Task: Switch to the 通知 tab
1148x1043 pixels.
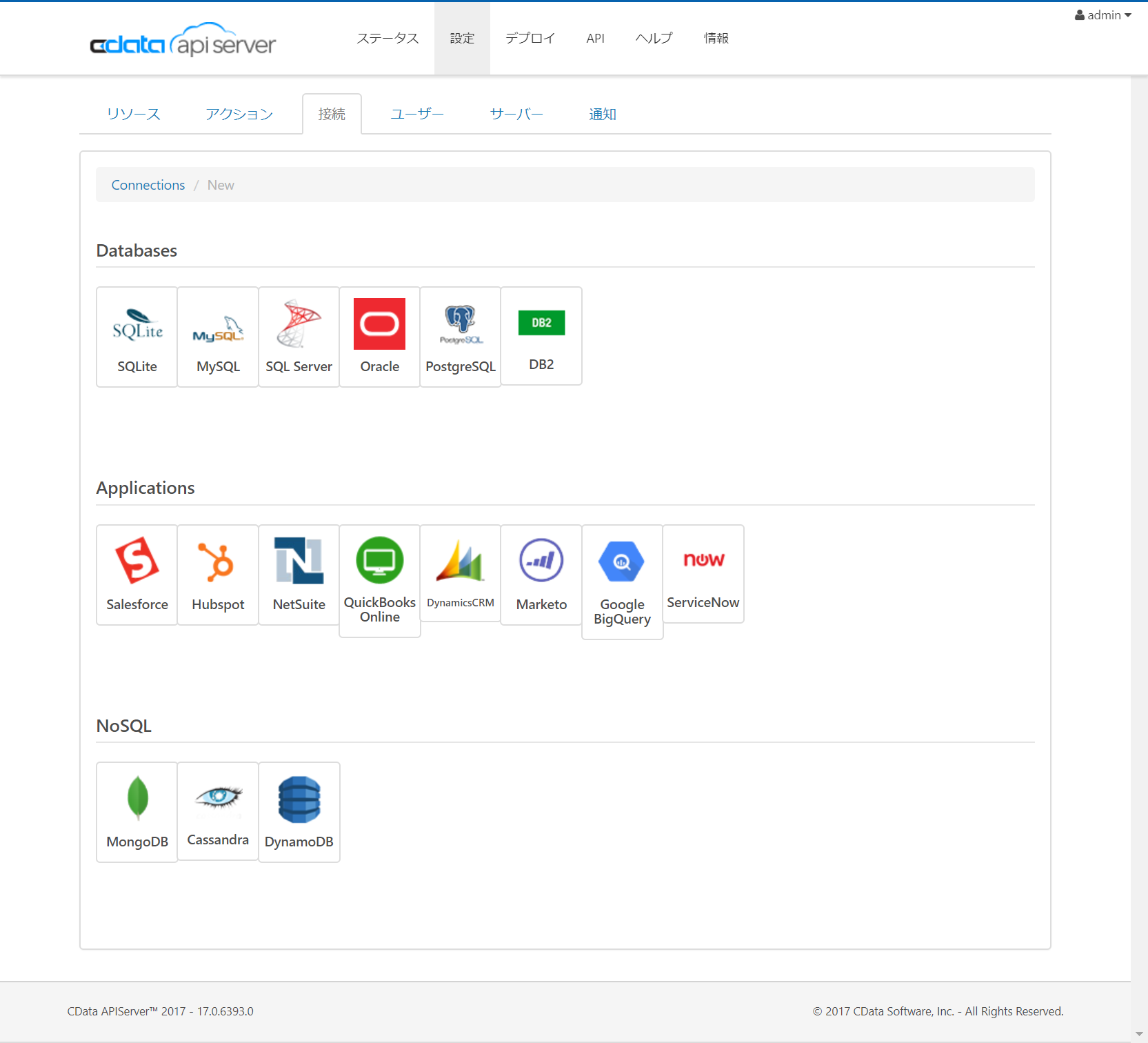Action: pyautogui.click(x=603, y=114)
